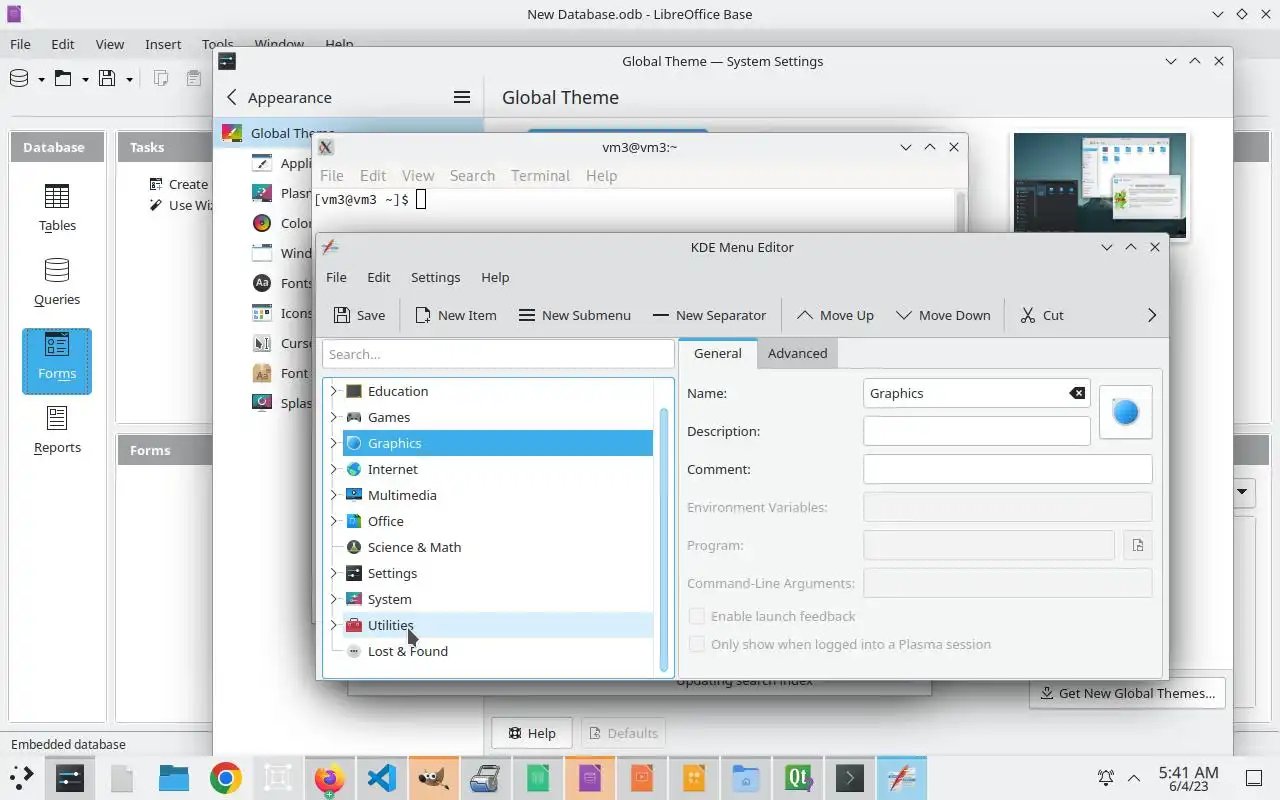1280x800 pixels.
Task: Expand the Internet category
Action: 334,469
